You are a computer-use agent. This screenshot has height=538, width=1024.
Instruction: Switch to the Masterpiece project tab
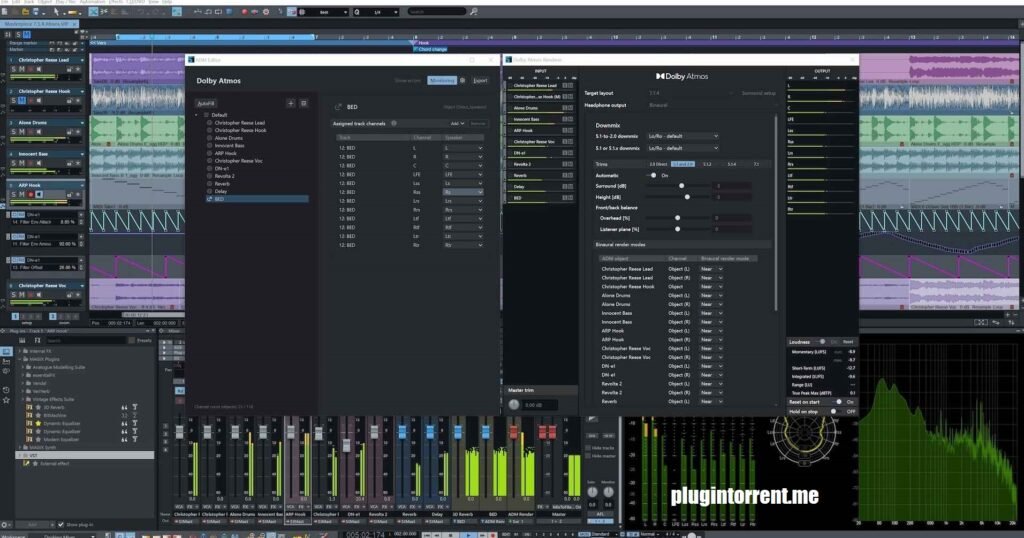coord(37,24)
